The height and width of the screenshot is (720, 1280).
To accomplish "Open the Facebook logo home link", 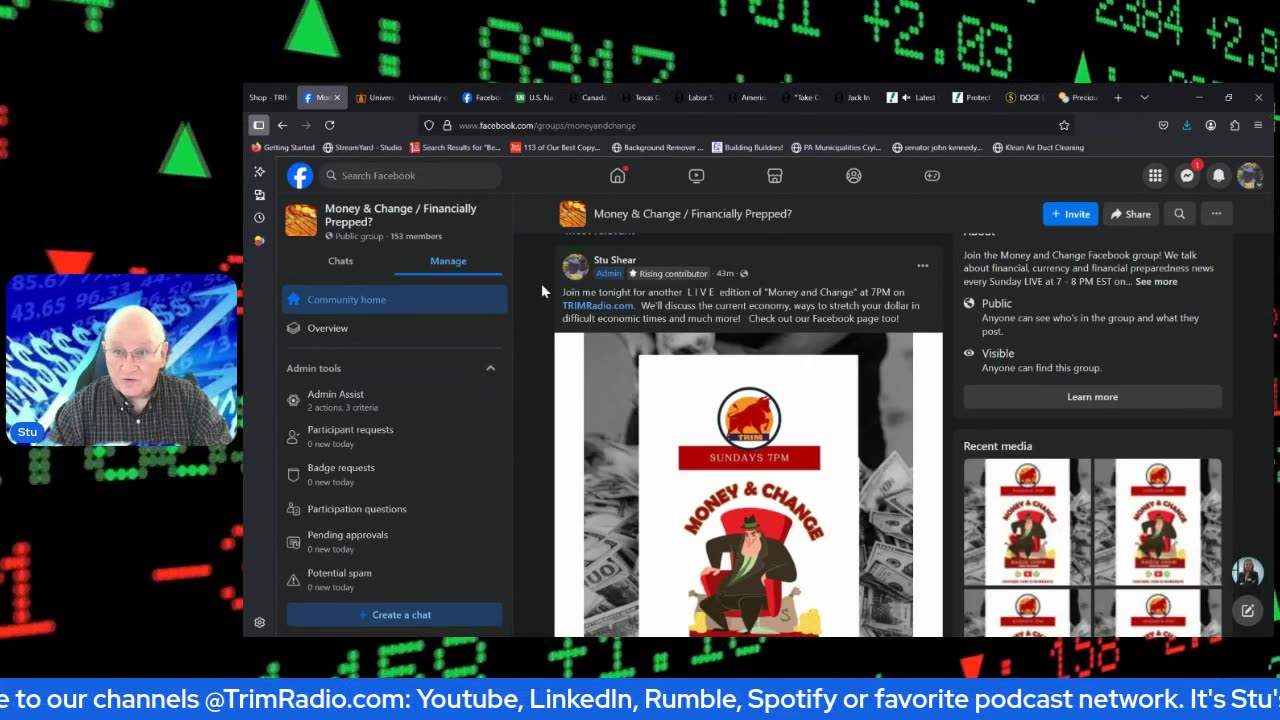I will (300, 176).
